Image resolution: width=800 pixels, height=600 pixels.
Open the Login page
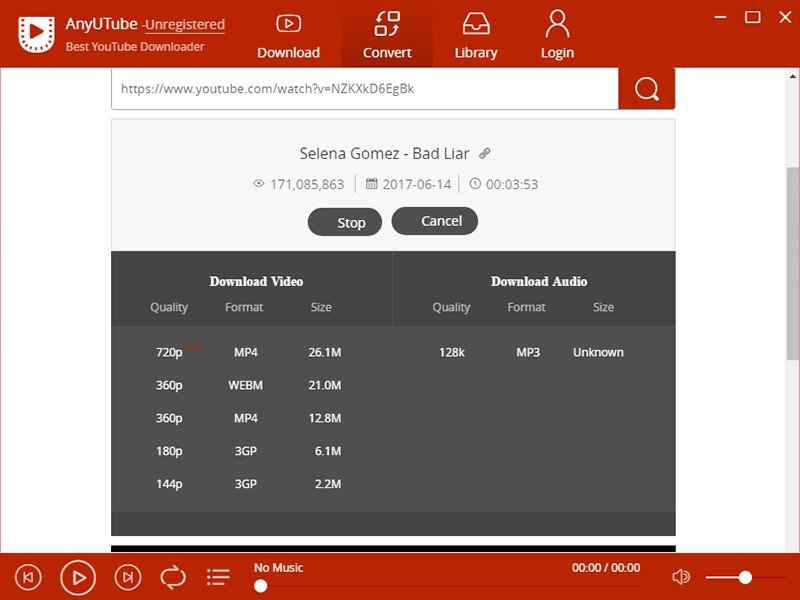tap(557, 36)
